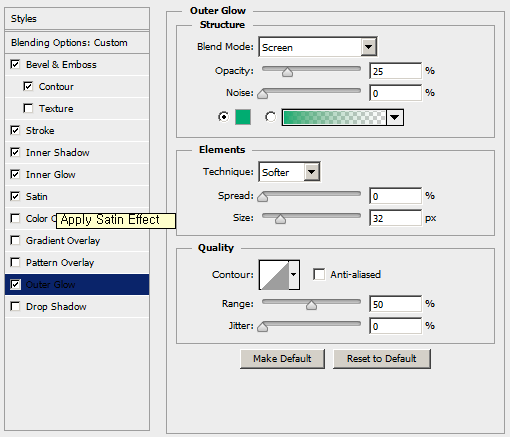Screen dimensions: 510x437
Task: Toggle the Stroke effect checkbox
Action: [15, 130]
